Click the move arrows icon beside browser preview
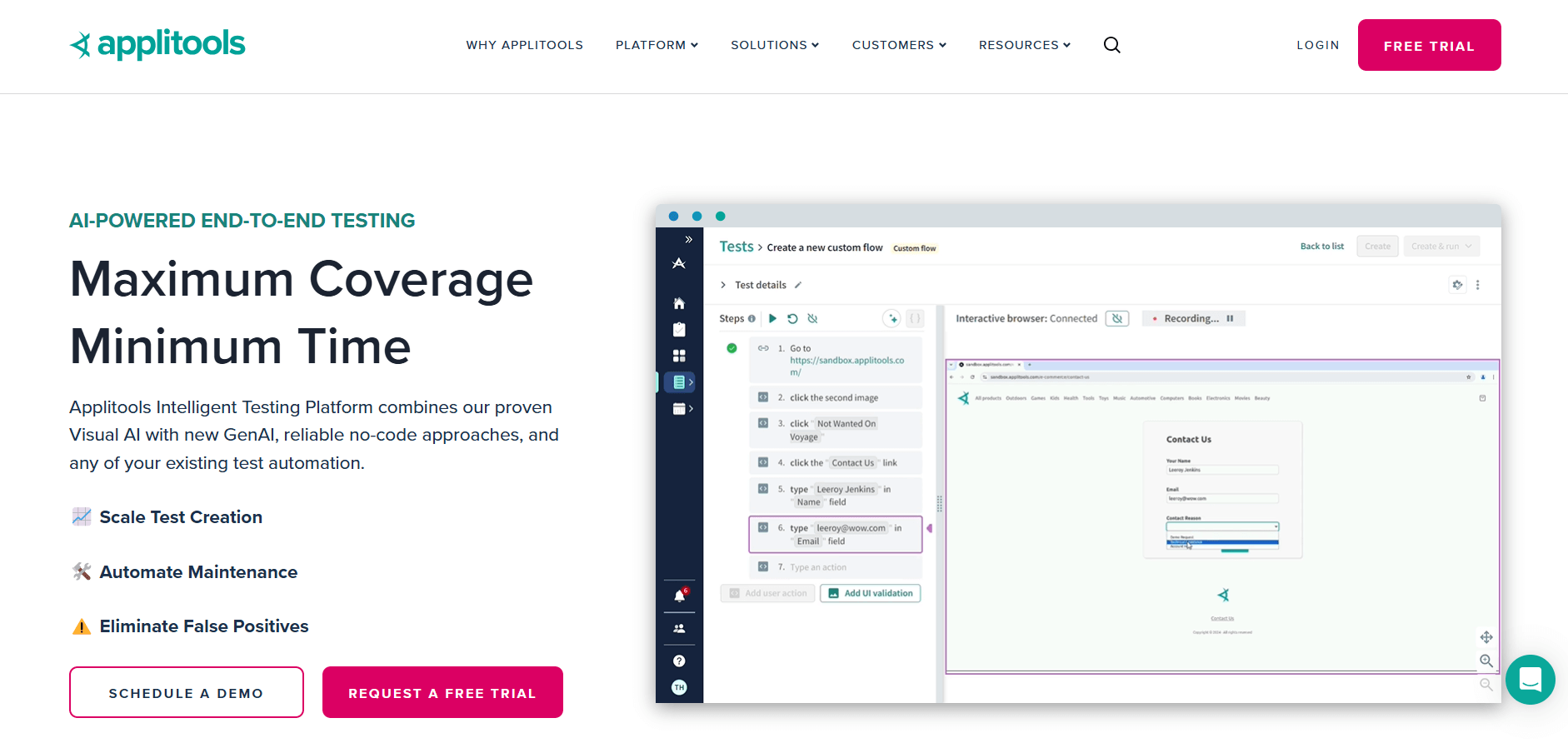 (1486, 637)
